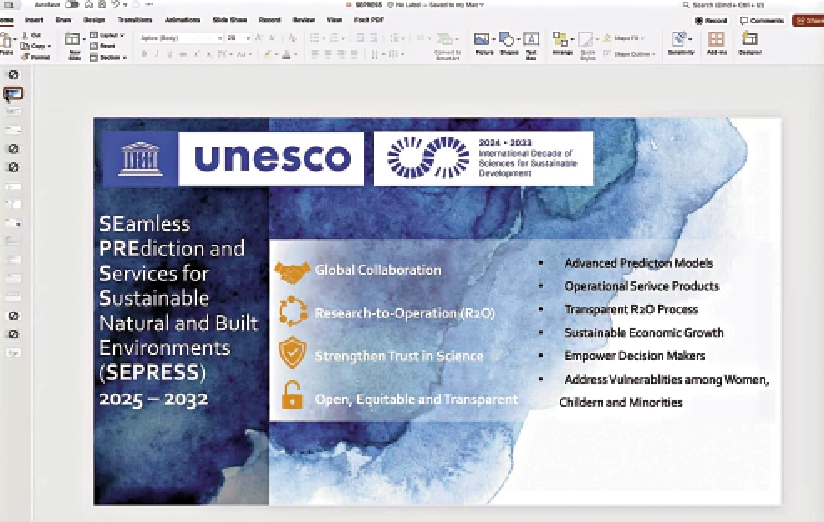This screenshot has height=522, width=824.
Task: Toggle italic text formatting
Action: (x=157, y=54)
